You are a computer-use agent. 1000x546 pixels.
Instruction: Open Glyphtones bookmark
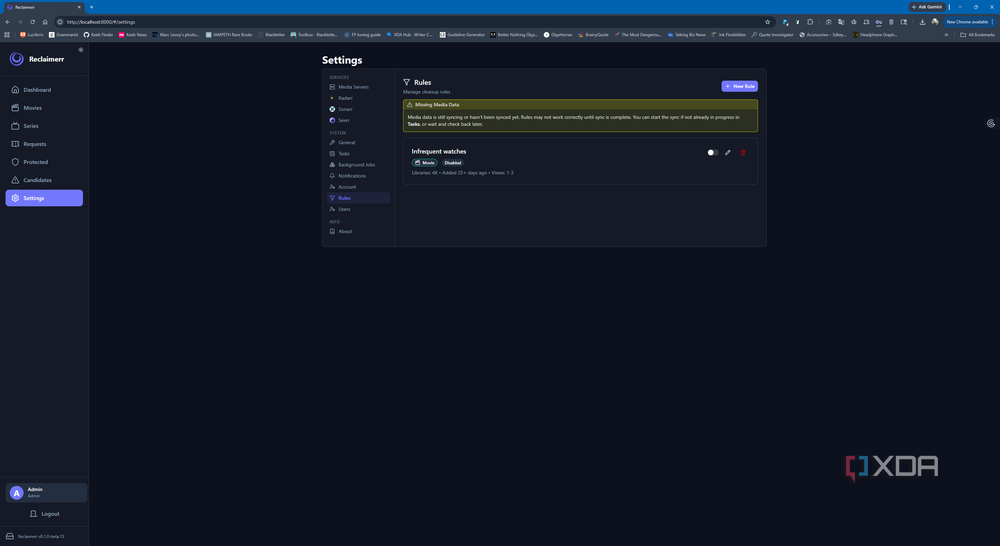pyautogui.click(x=558, y=34)
